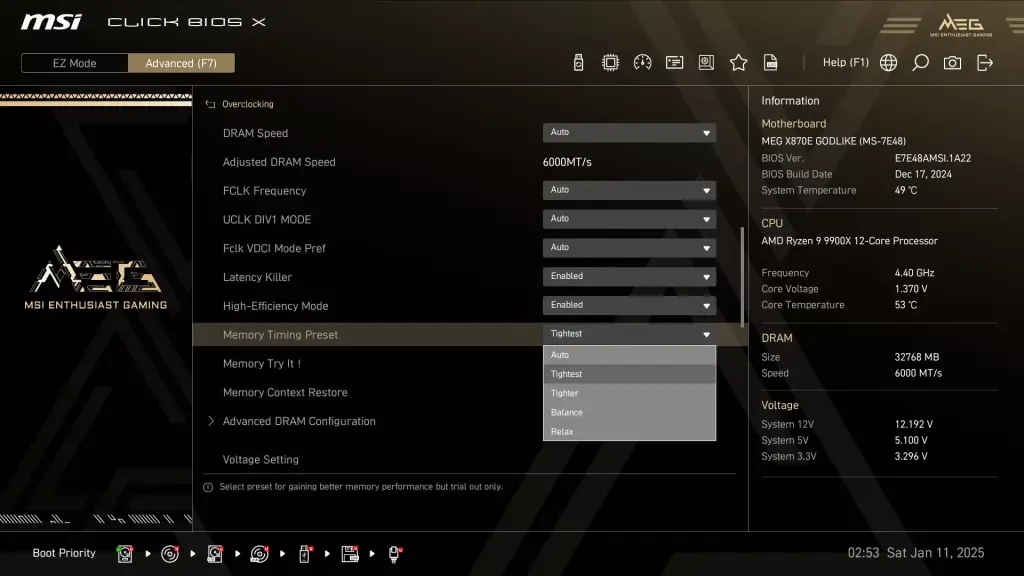Open the FCLK Frequency dropdown
The height and width of the screenshot is (576, 1024).
coord(629,190)
